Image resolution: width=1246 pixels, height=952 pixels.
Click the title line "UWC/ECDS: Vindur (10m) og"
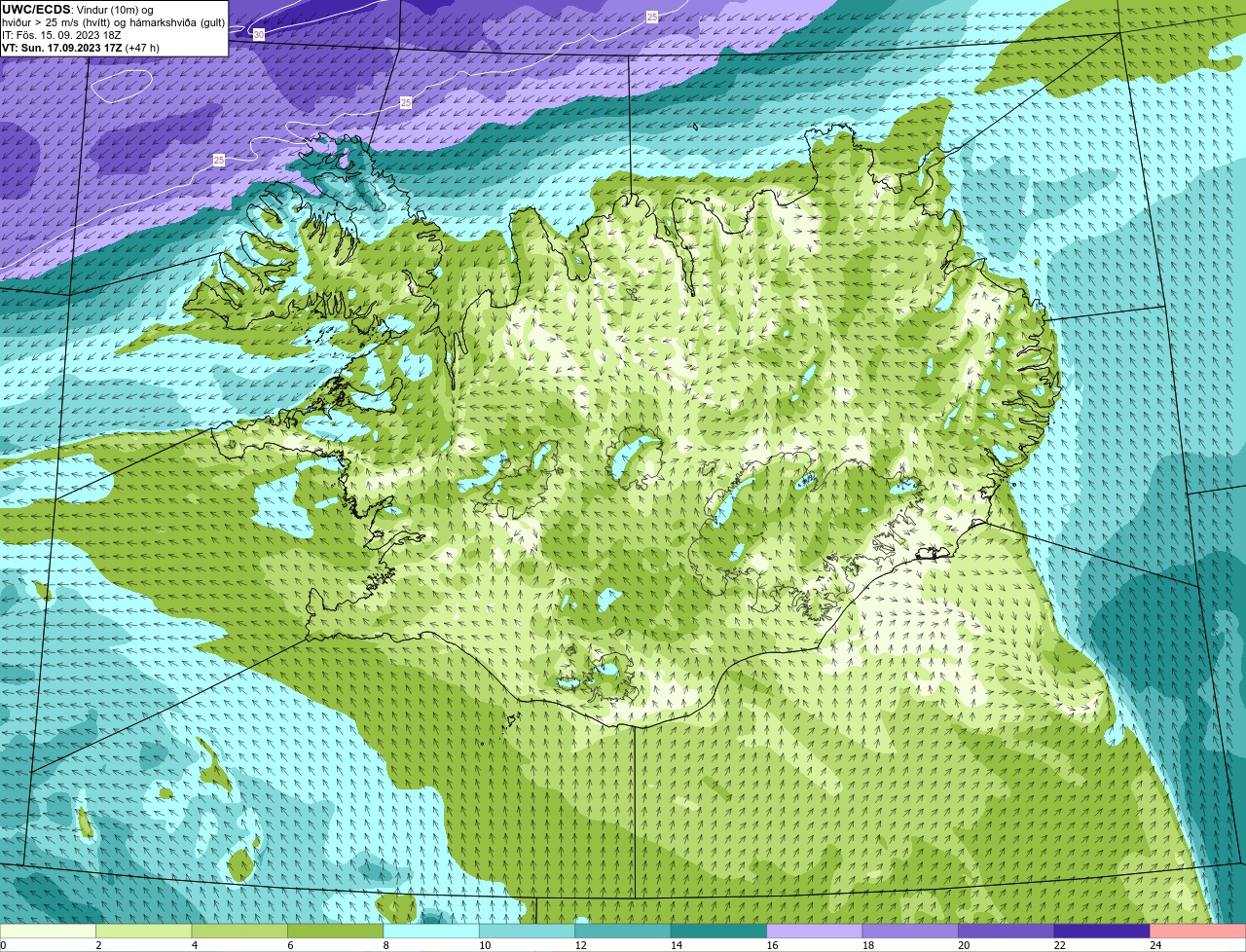click(x=78, y=9)
